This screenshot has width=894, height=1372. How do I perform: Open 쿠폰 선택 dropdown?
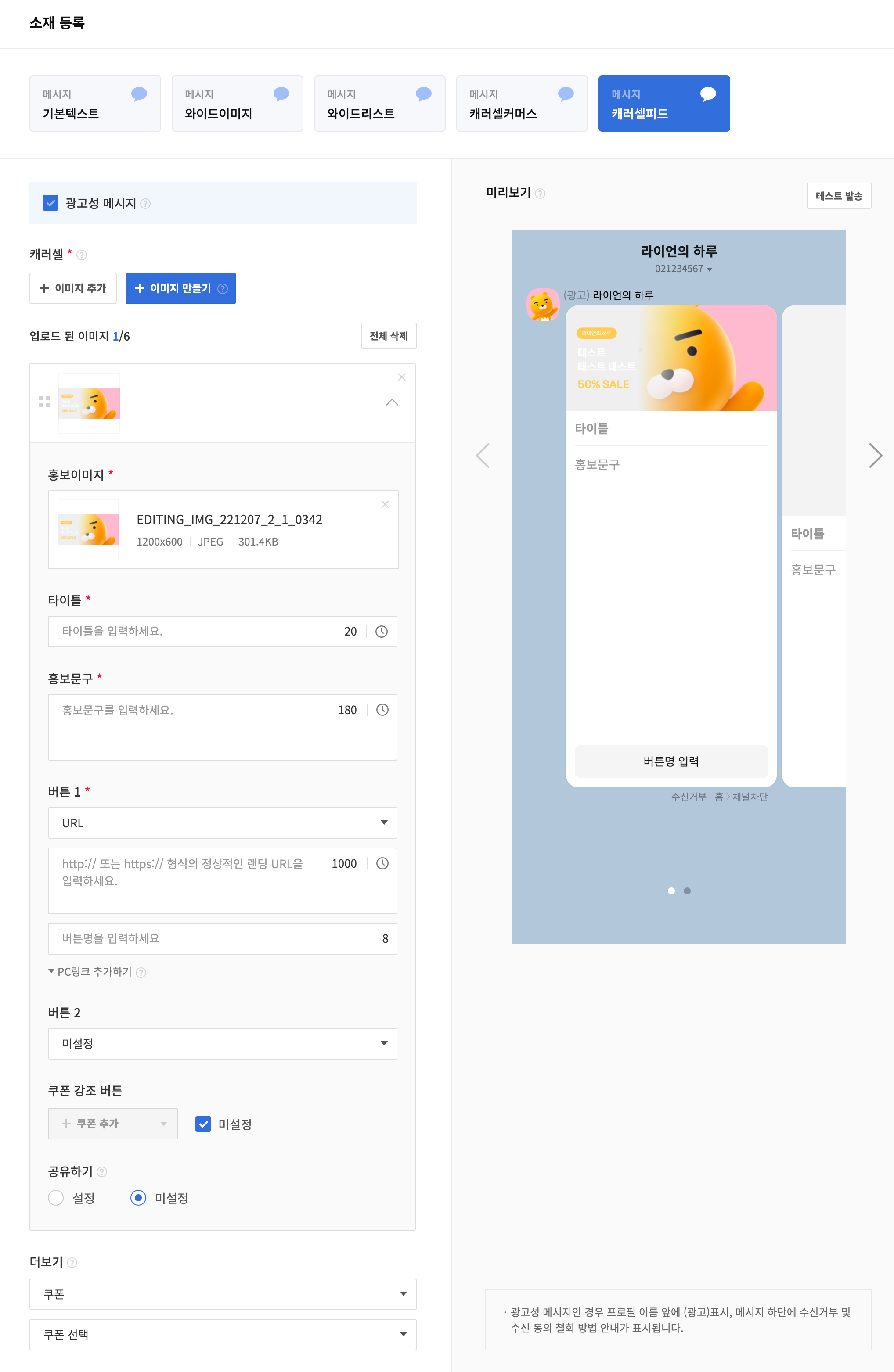point(223,1335)
